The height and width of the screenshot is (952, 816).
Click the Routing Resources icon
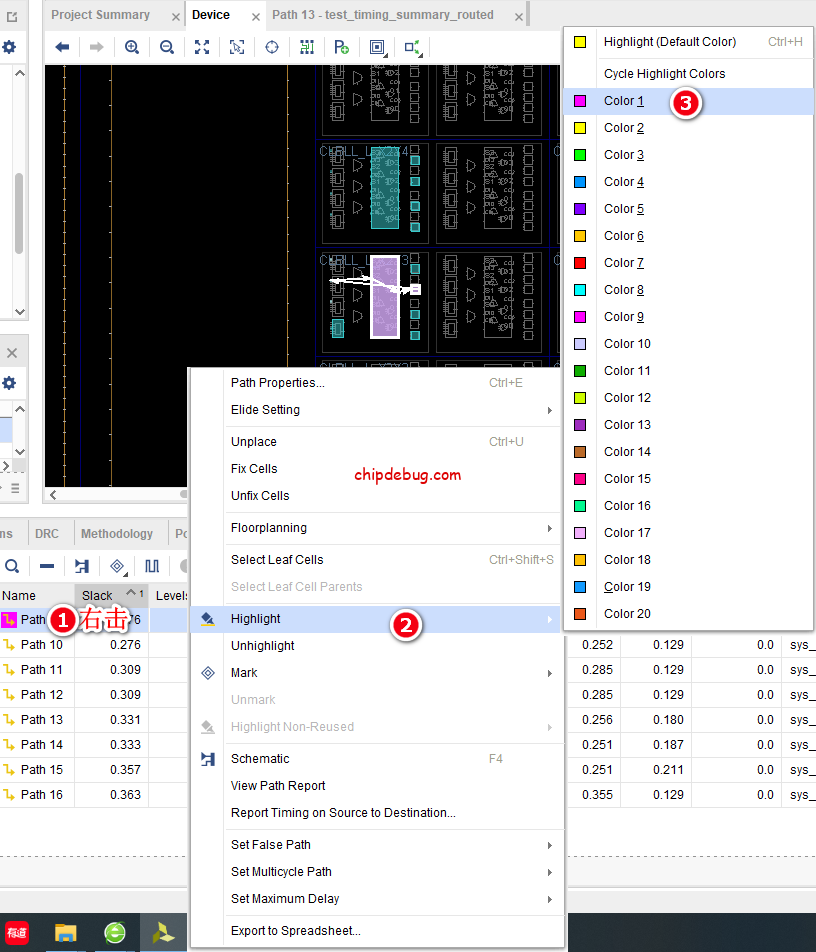307,47
